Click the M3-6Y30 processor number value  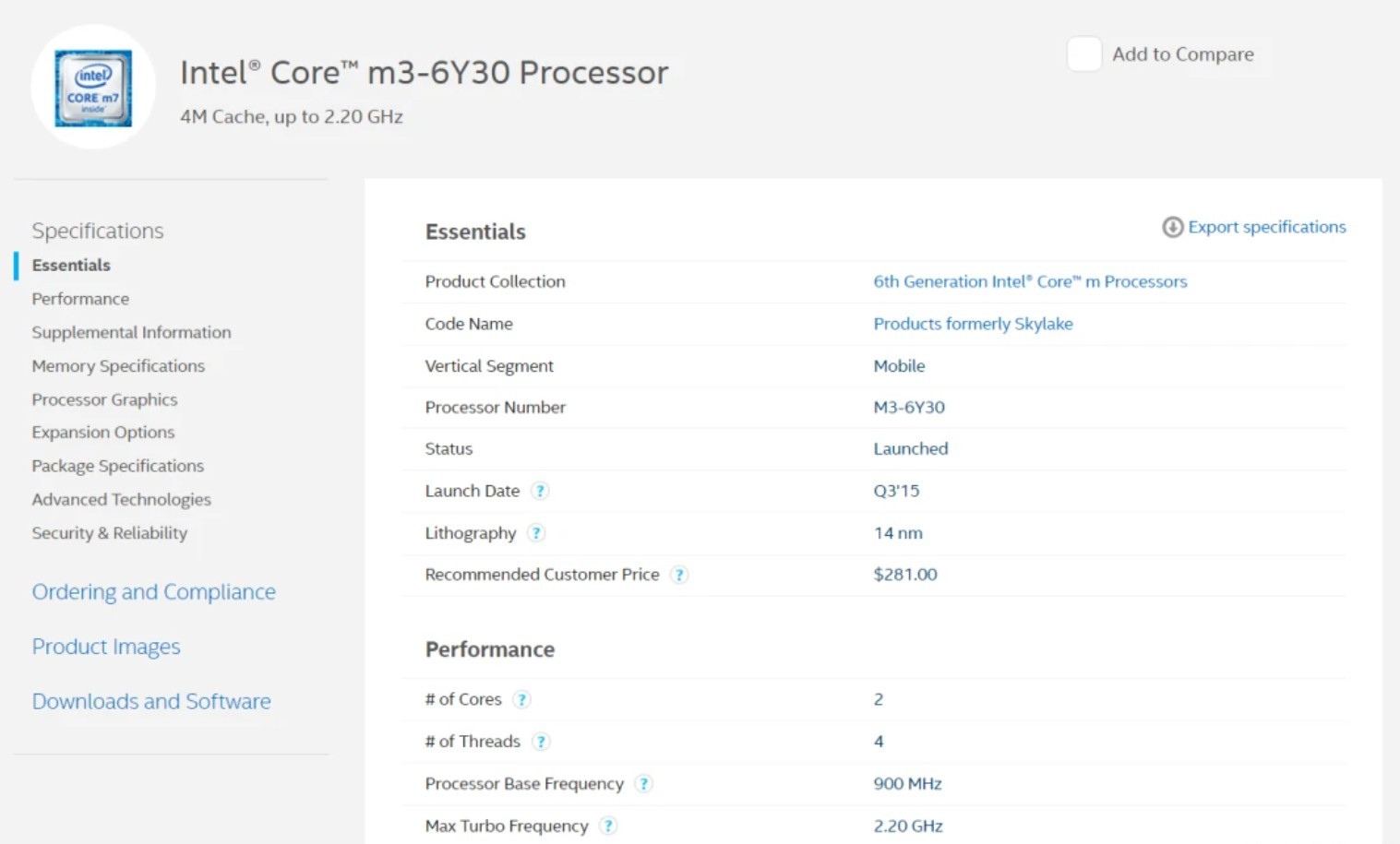[x=908, y=407]
